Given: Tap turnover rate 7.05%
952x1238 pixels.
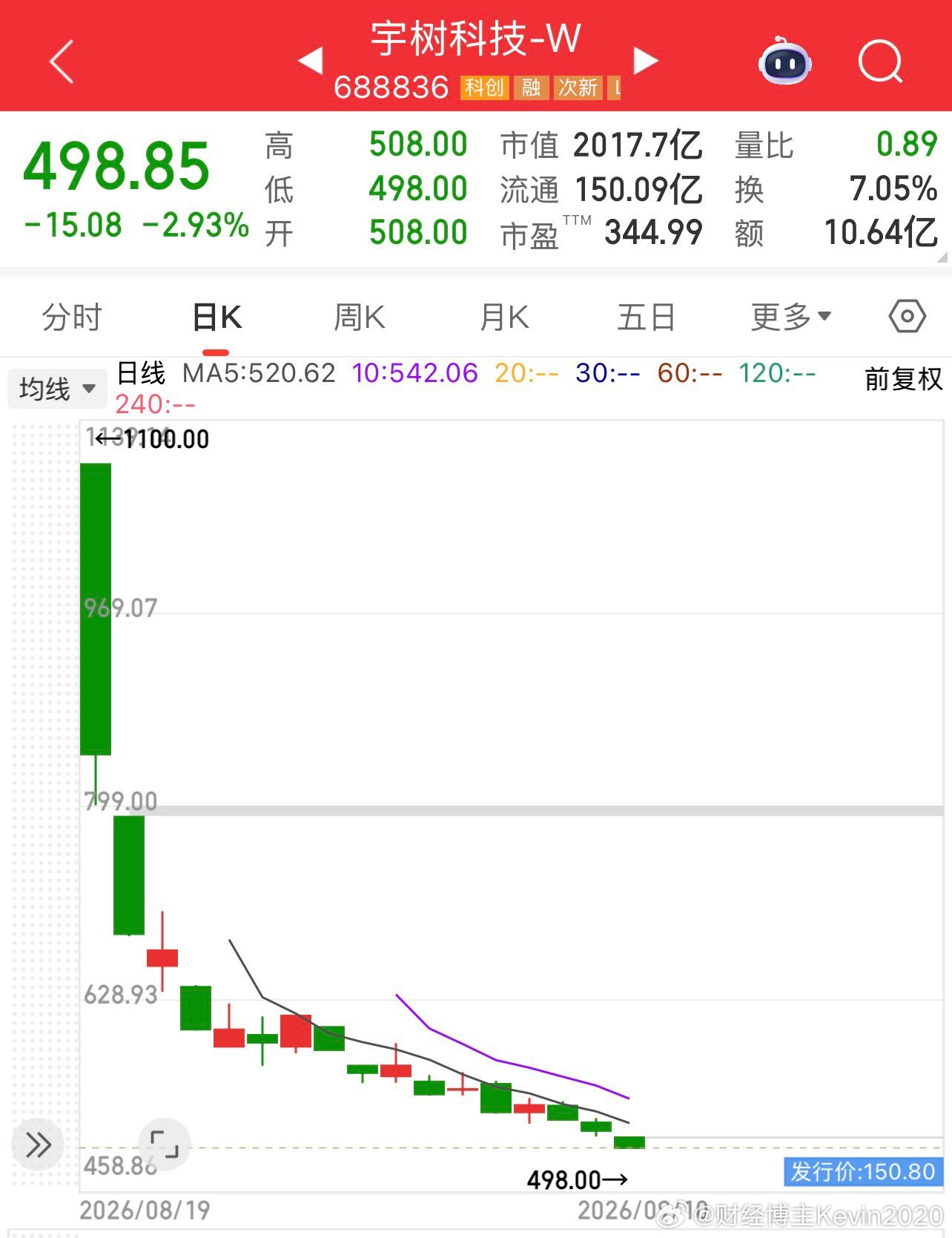Looking at the screenshot, I should tap(893, 188).
